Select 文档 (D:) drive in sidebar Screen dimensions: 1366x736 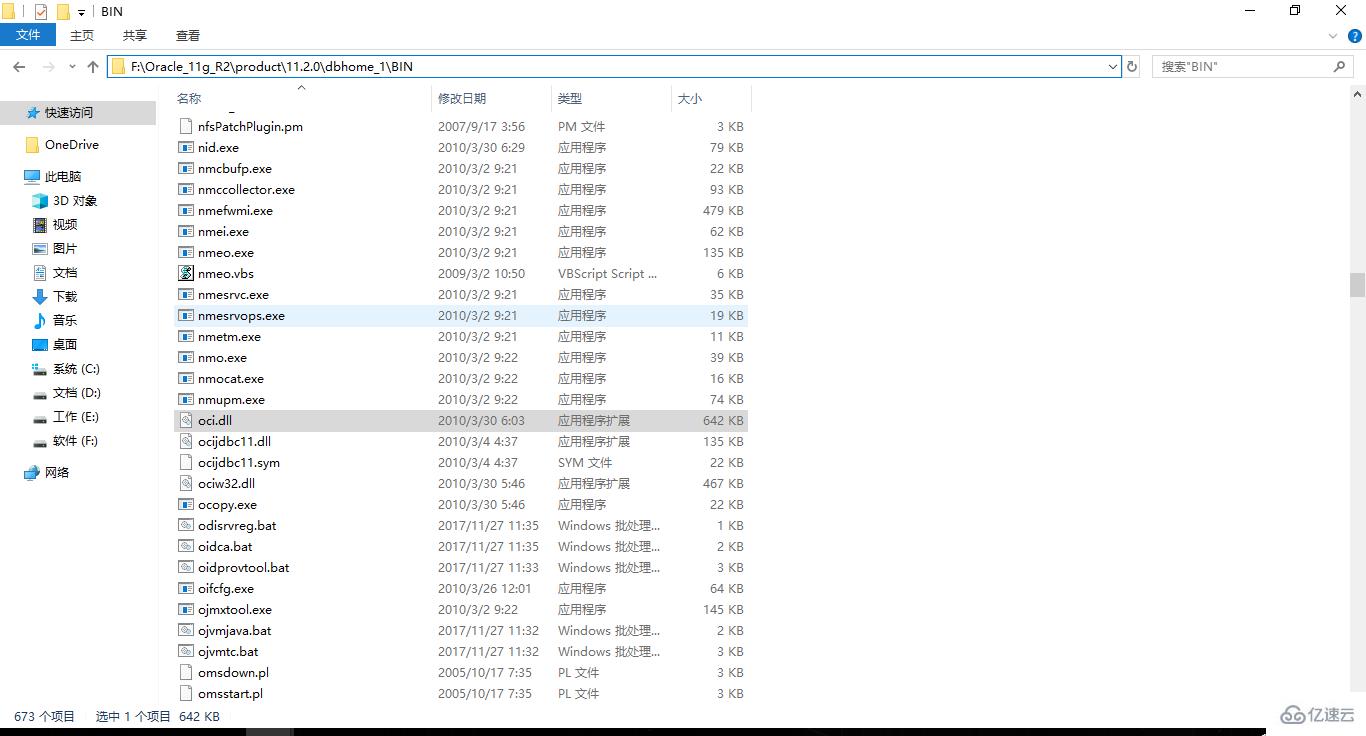[x=77, y=393]
